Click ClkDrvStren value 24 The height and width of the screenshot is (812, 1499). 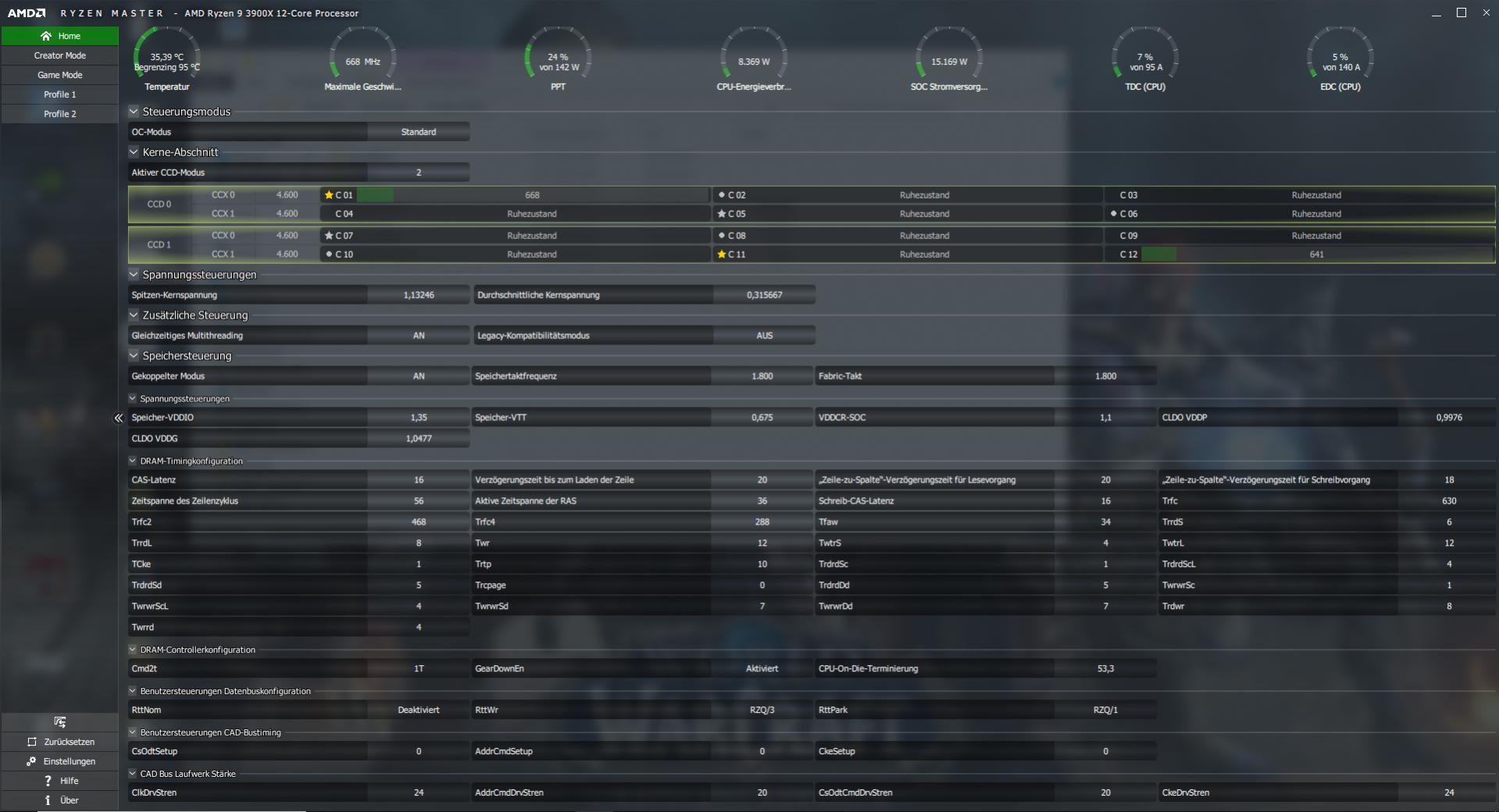[419, 792]
